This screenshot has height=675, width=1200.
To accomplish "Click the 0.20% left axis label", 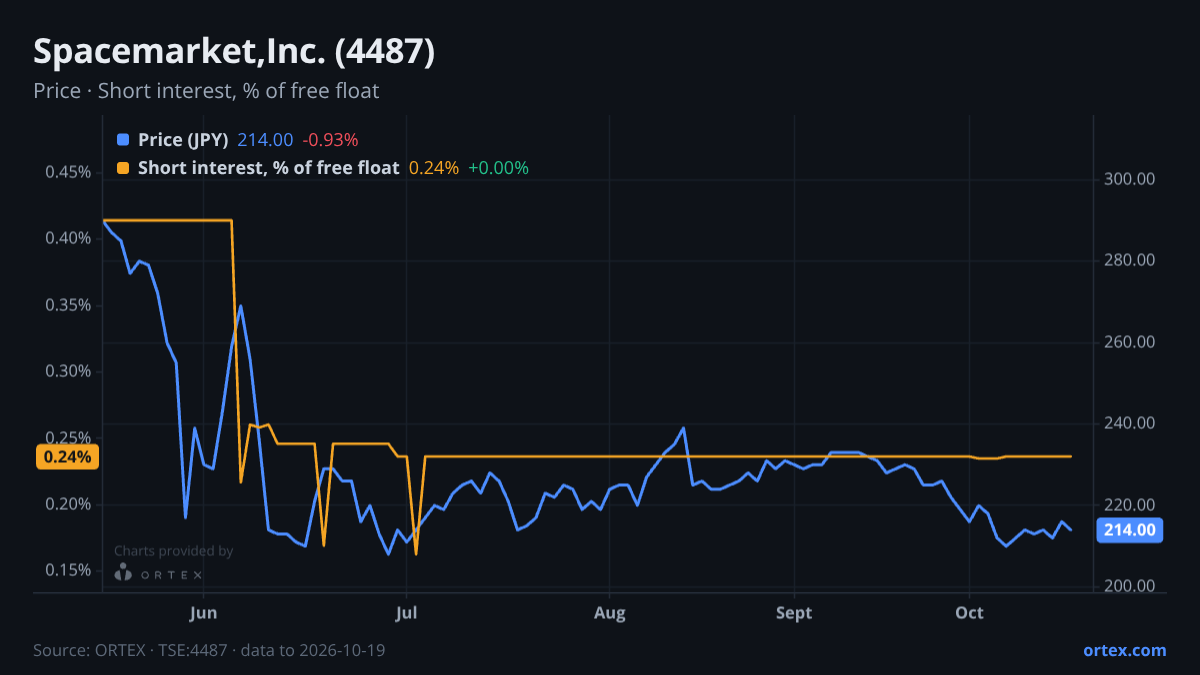I will pyautogui.click(x=68, y=504).
